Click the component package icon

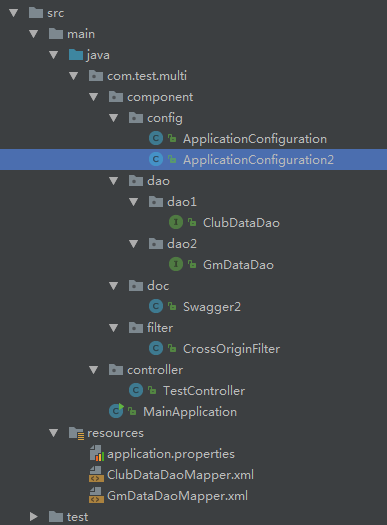[x=116, y=97]
